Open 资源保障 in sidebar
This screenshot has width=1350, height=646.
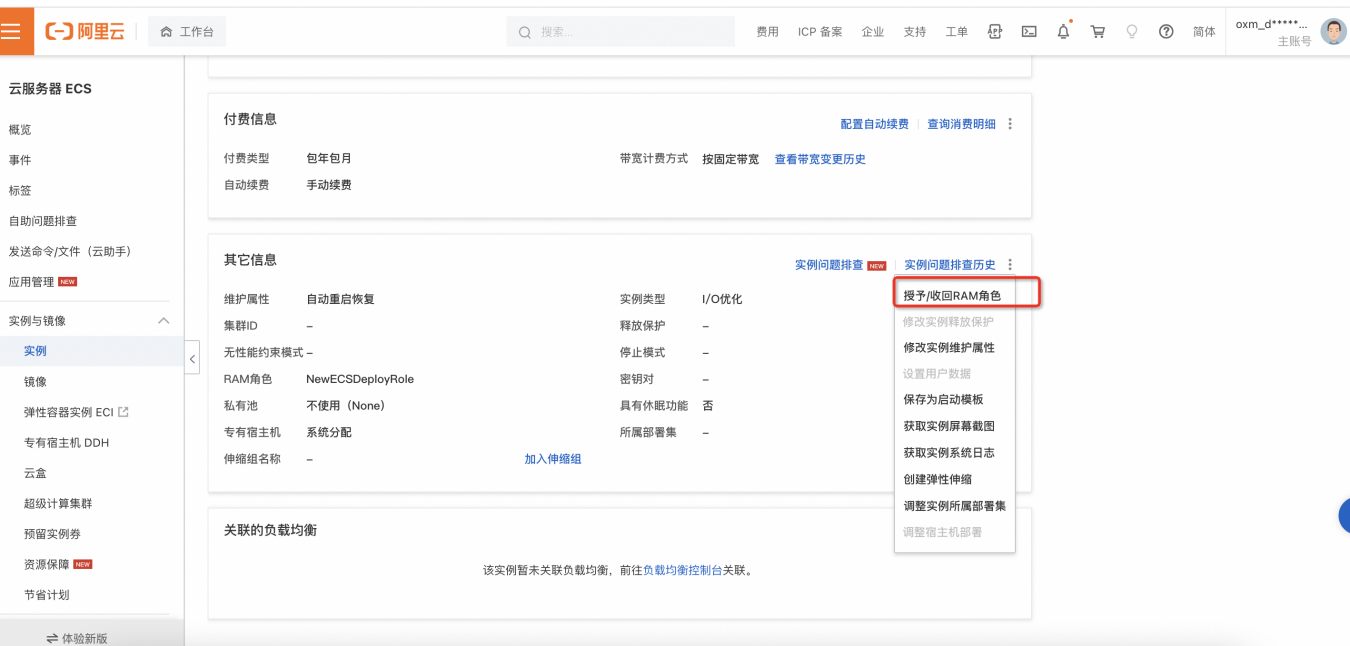pos(47,565)
